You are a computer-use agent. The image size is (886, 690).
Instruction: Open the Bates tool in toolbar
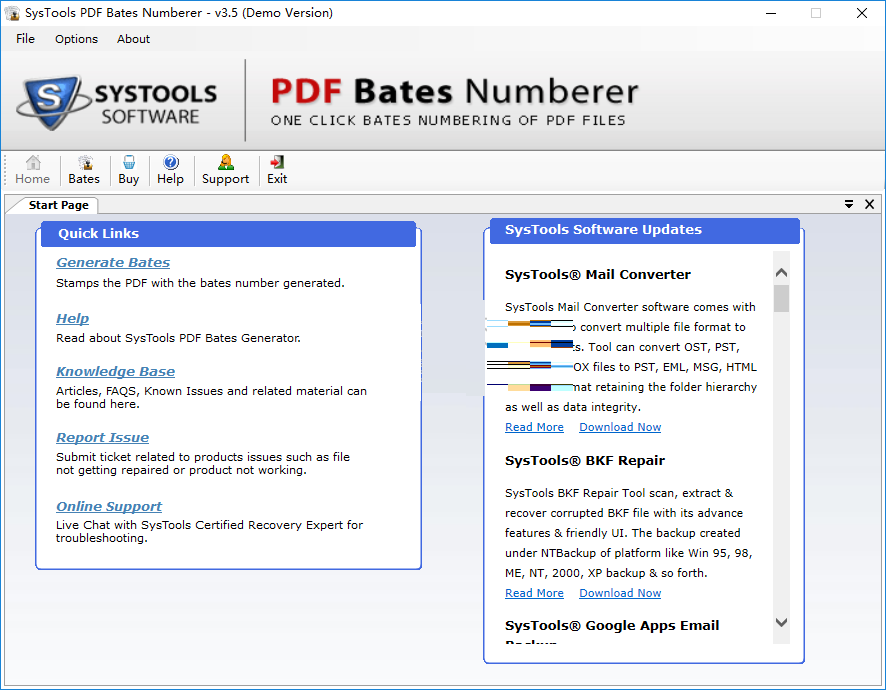tap(84, 170)
